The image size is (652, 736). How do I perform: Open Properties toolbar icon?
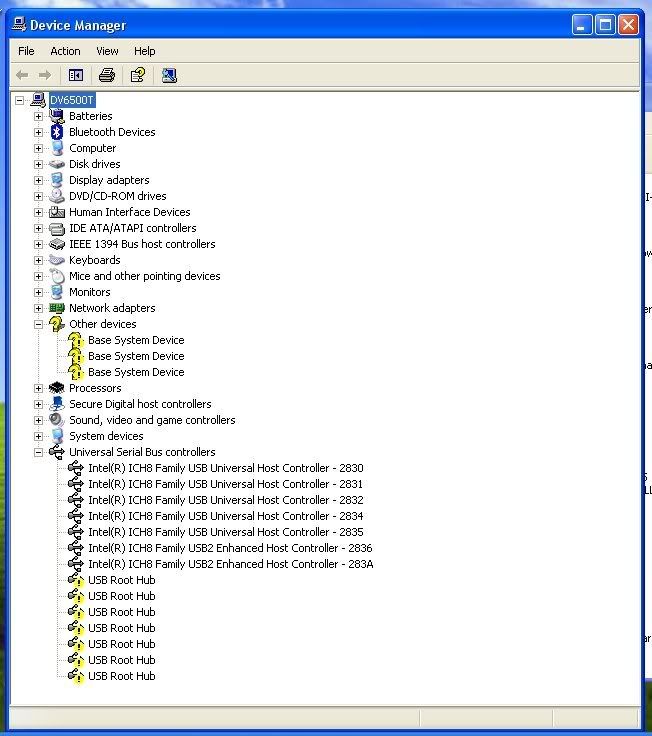[138, 75]
